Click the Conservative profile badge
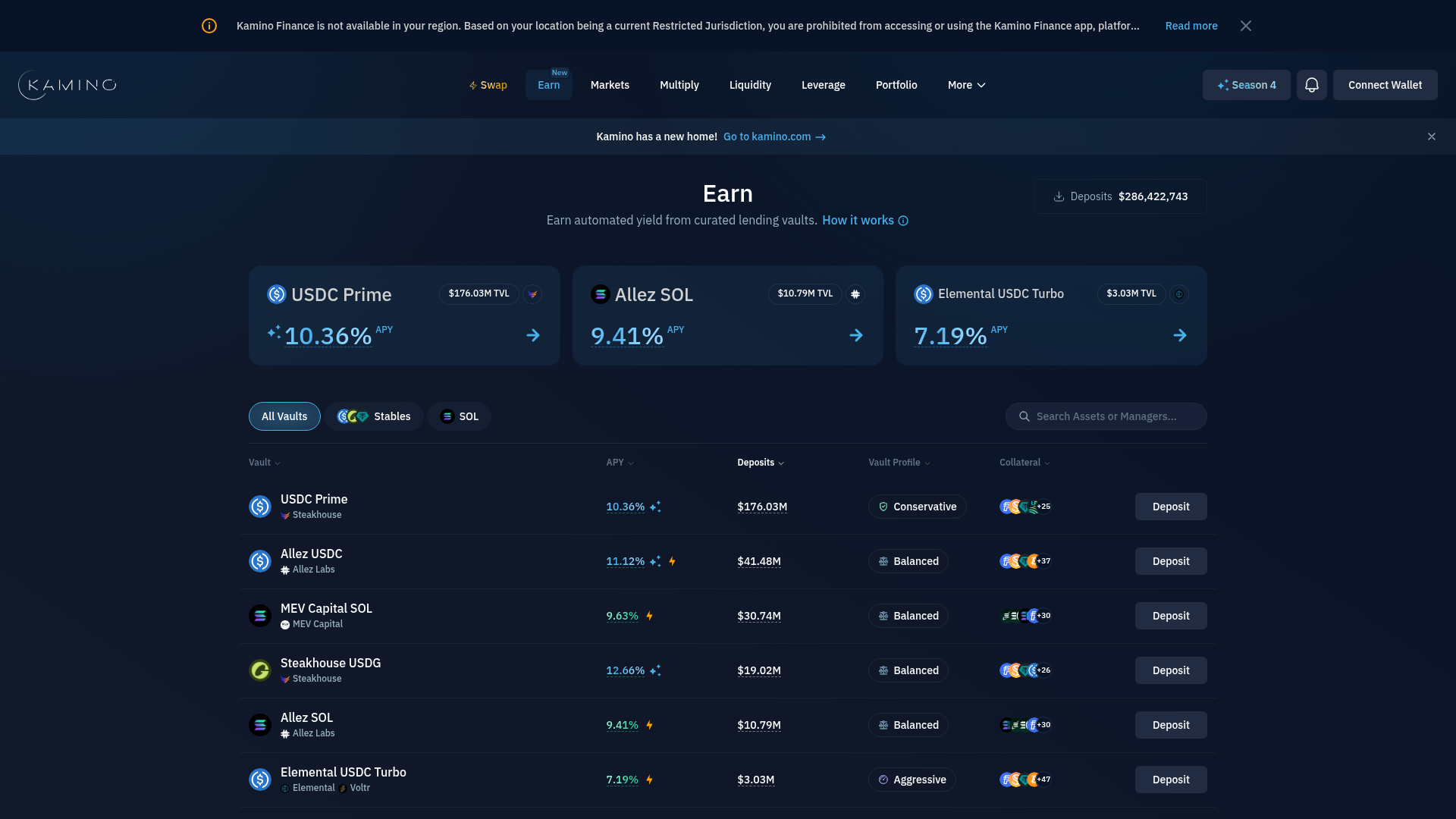The width and height of the screenshot is (1456, 819). 917,507
